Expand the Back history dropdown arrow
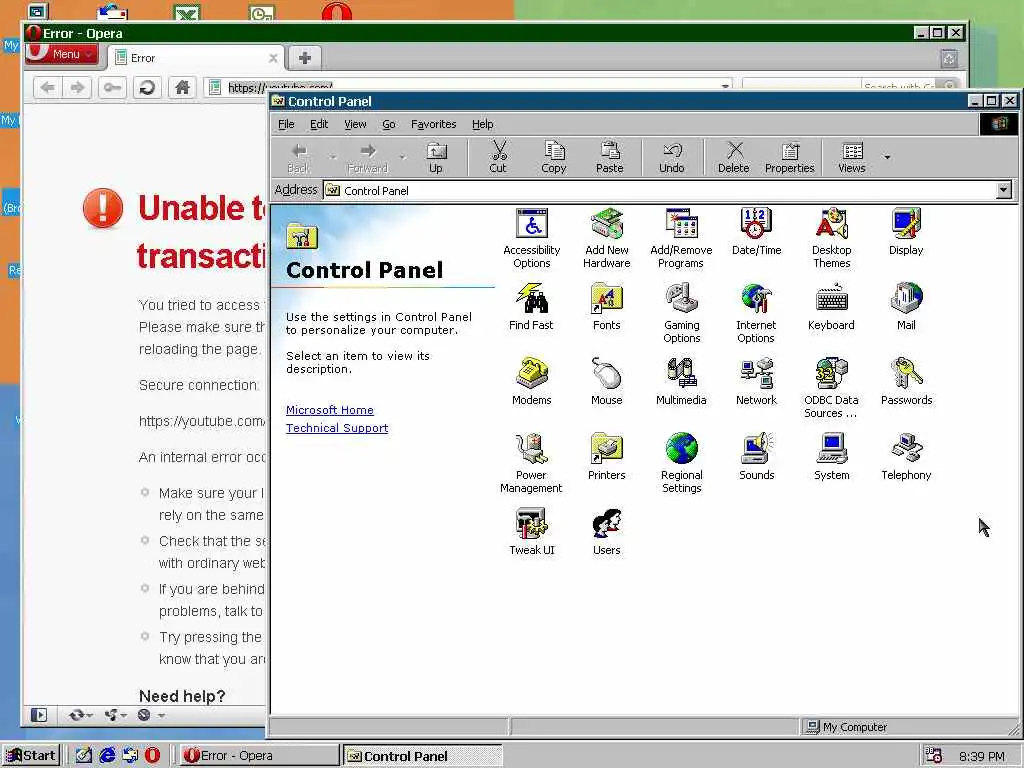The height and width of the screenshot is (768, 1024). tap(333, 157)
